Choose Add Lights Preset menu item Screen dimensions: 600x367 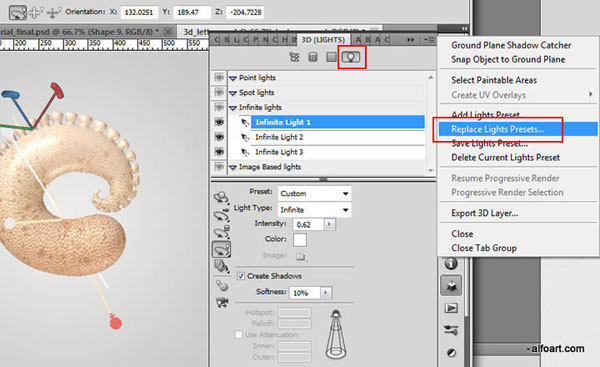(486, 114)
